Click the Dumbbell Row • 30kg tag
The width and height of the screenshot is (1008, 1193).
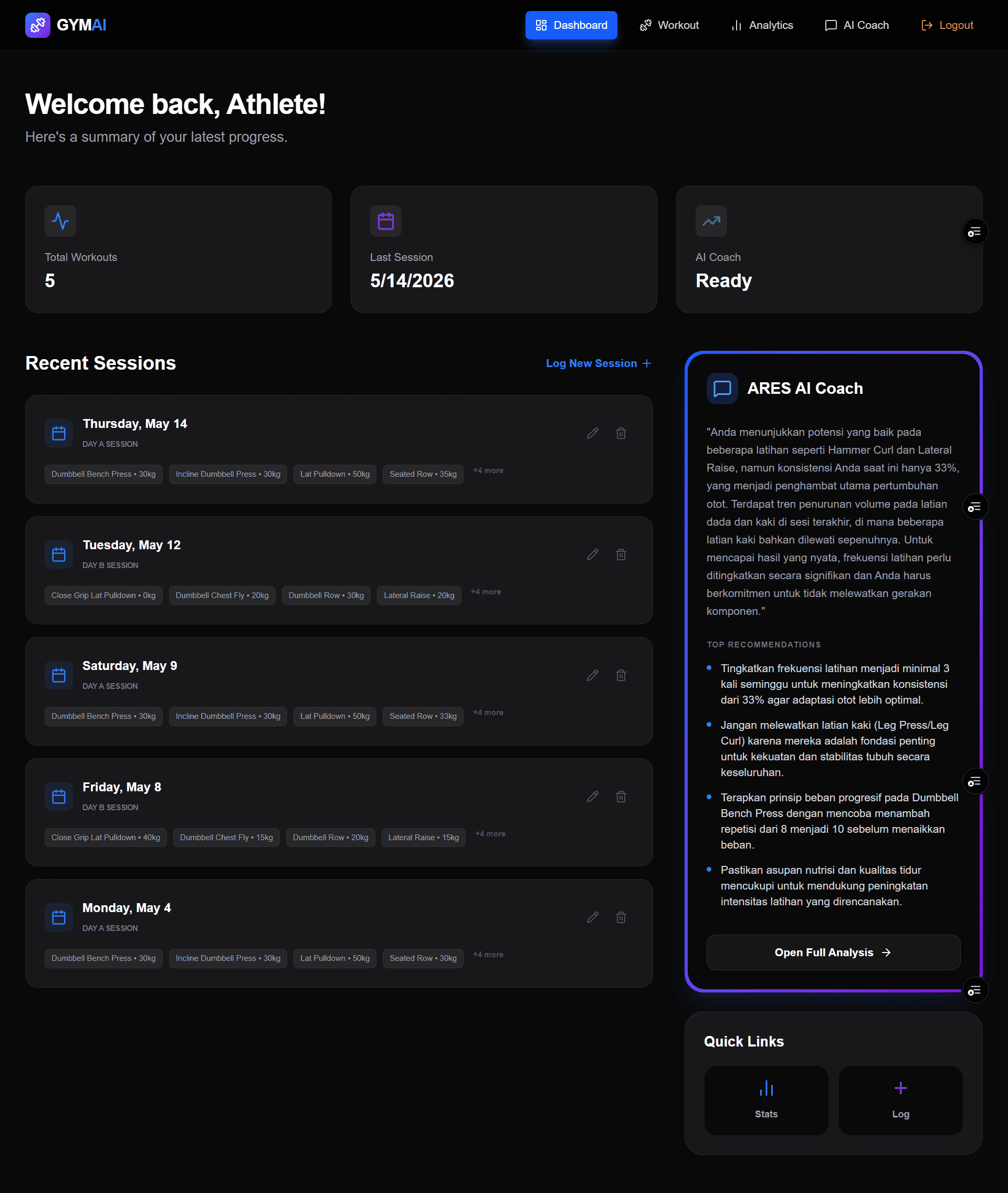pyautogui.click(x=325, y=595)
